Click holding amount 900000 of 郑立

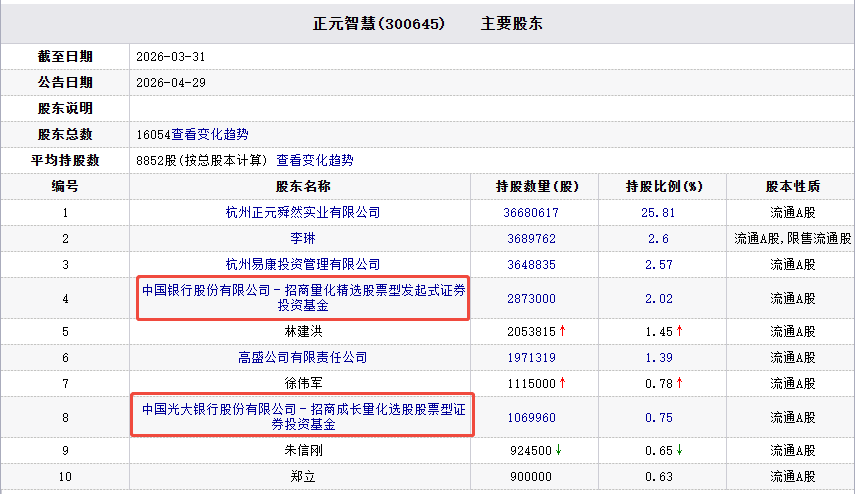pos(531,476)
